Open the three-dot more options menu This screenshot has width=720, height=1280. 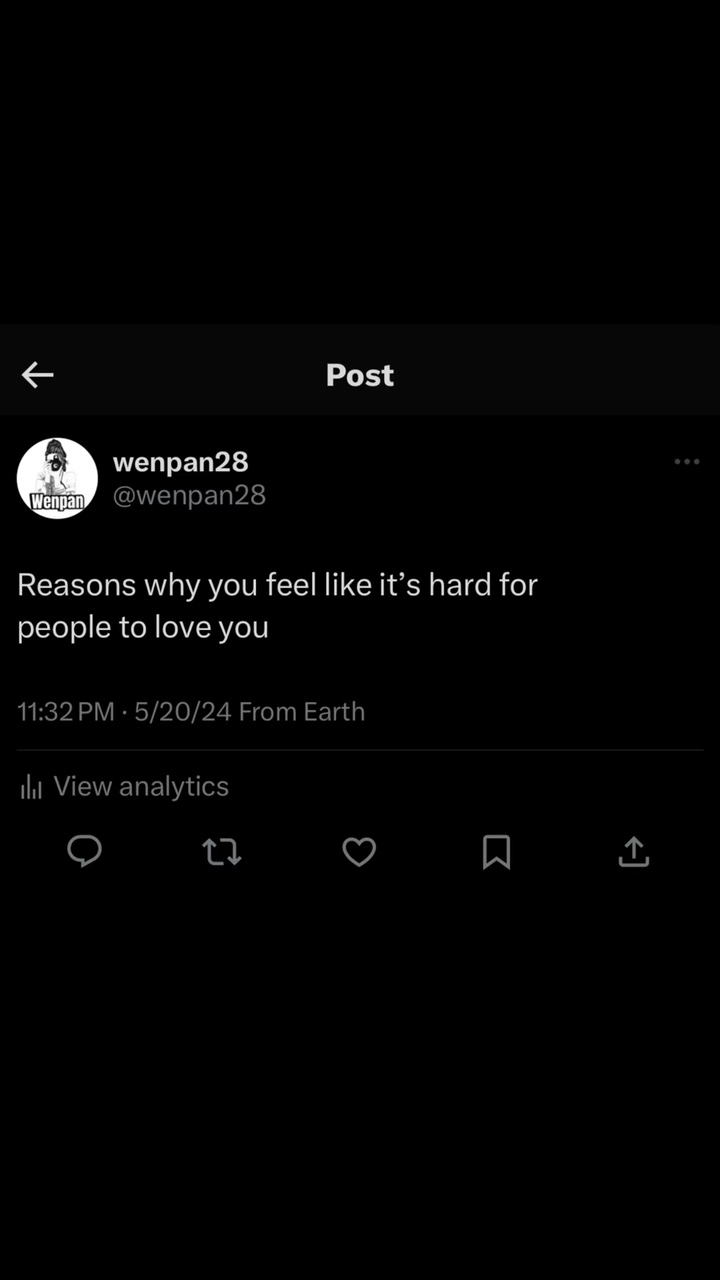pos(687,461)
